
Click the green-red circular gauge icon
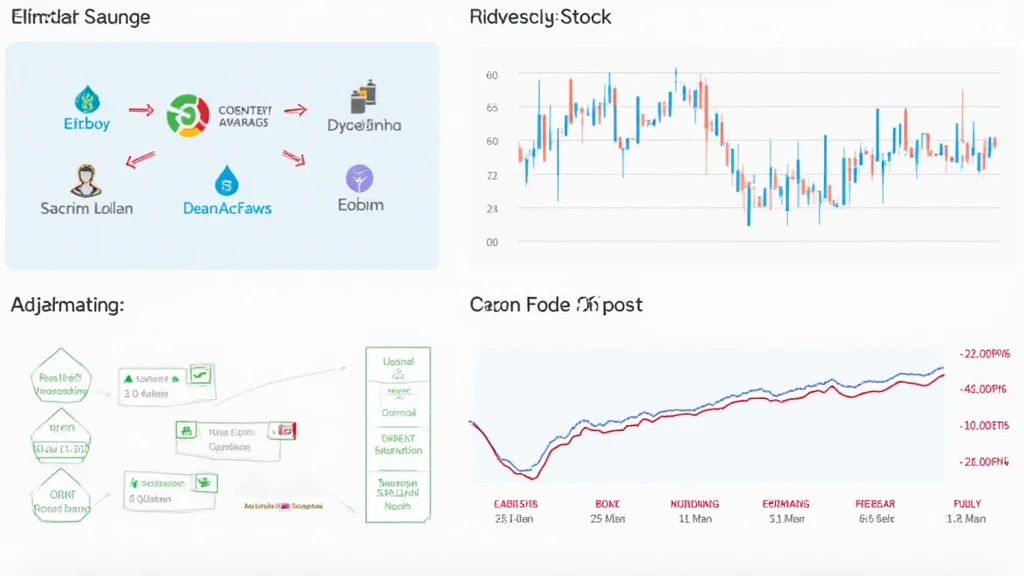point(186,115)
